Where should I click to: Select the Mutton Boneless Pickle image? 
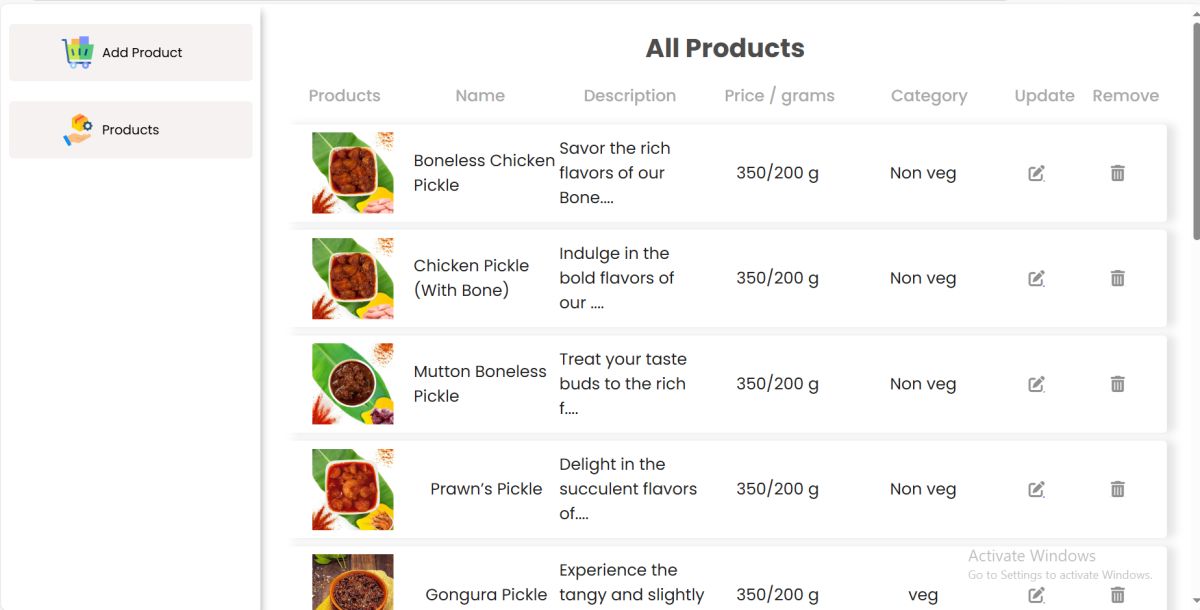(352, 384)
